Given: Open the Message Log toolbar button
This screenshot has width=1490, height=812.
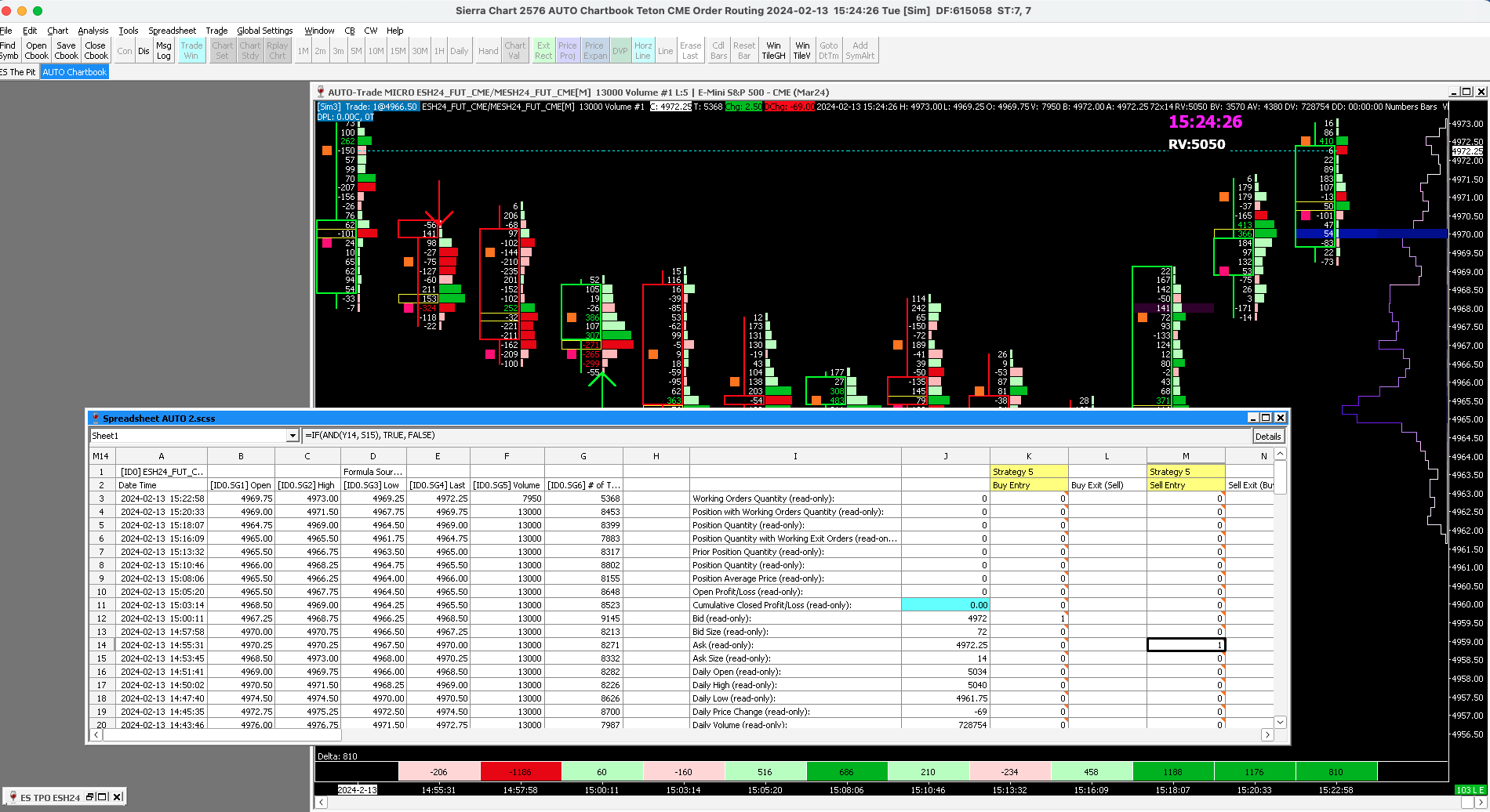Looking at the screenshot, I should 163,51.
